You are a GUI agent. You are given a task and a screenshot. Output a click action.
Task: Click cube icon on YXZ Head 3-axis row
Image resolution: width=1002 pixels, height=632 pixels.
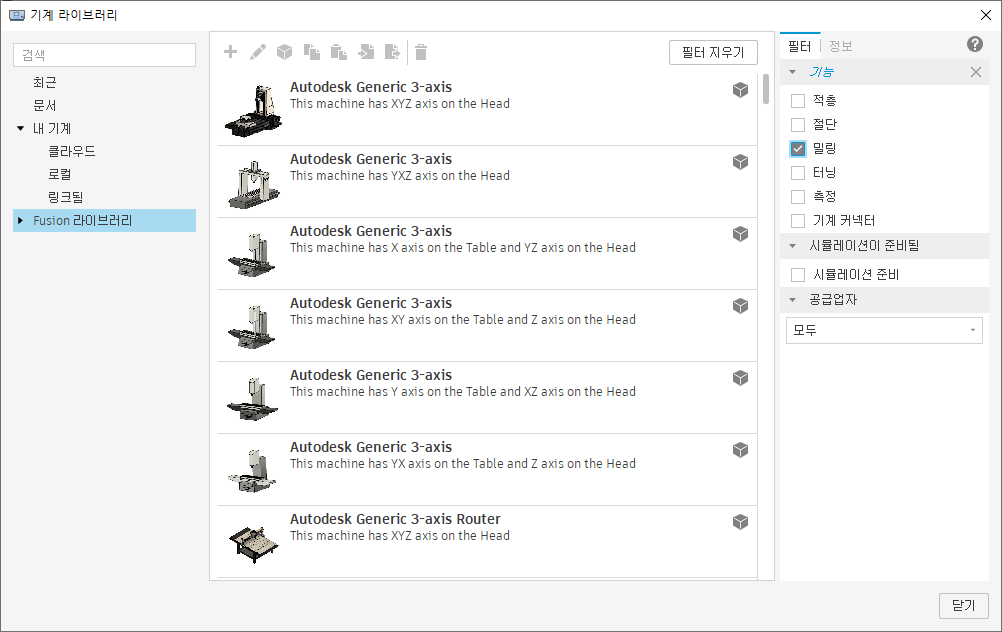[x=740, y=162]
